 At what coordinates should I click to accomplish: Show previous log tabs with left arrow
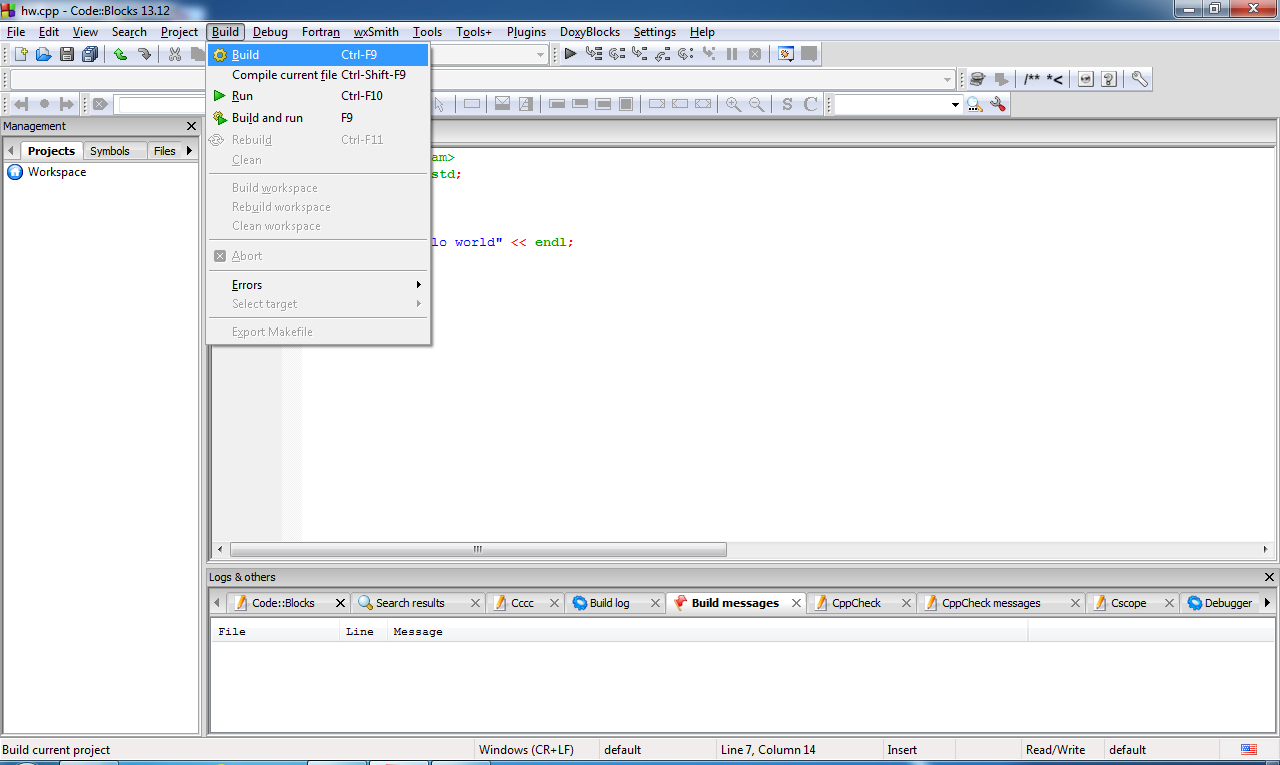click(x=217, y=603)
